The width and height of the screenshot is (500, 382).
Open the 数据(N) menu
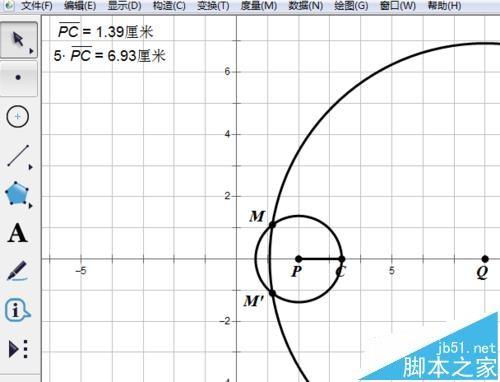306,6
